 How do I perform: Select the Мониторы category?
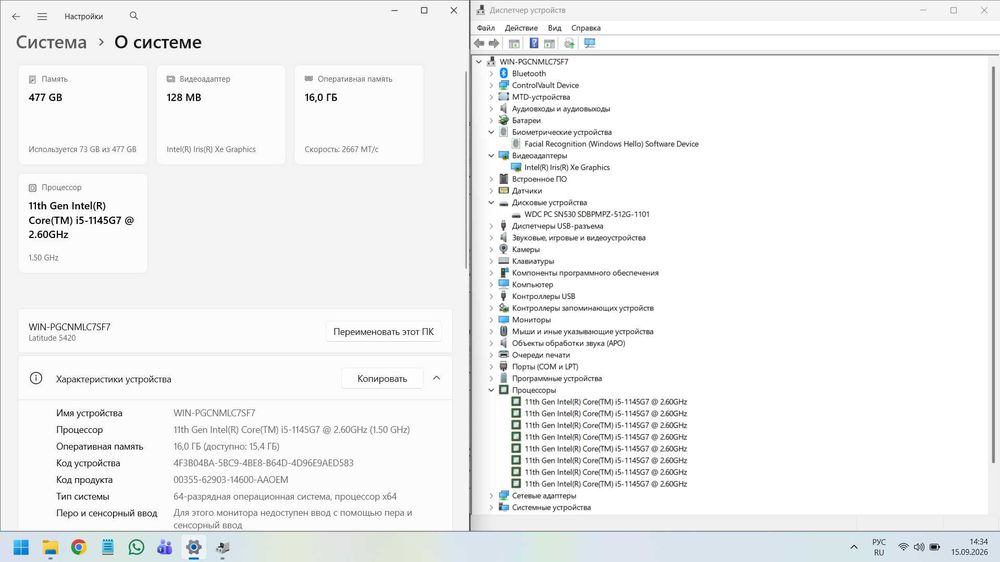point(531,320)
